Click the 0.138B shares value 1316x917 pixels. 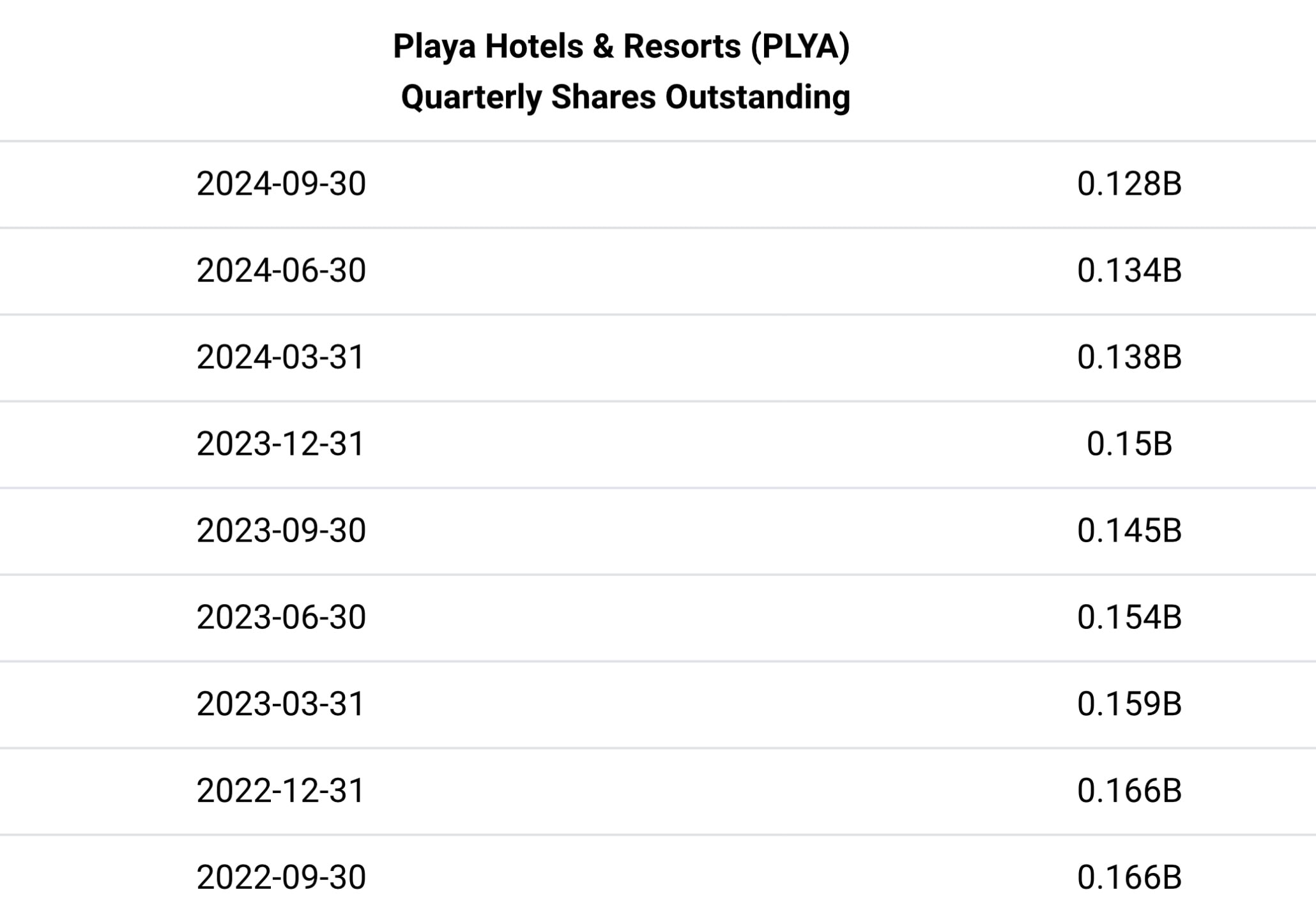click(x=1129, y=358)
